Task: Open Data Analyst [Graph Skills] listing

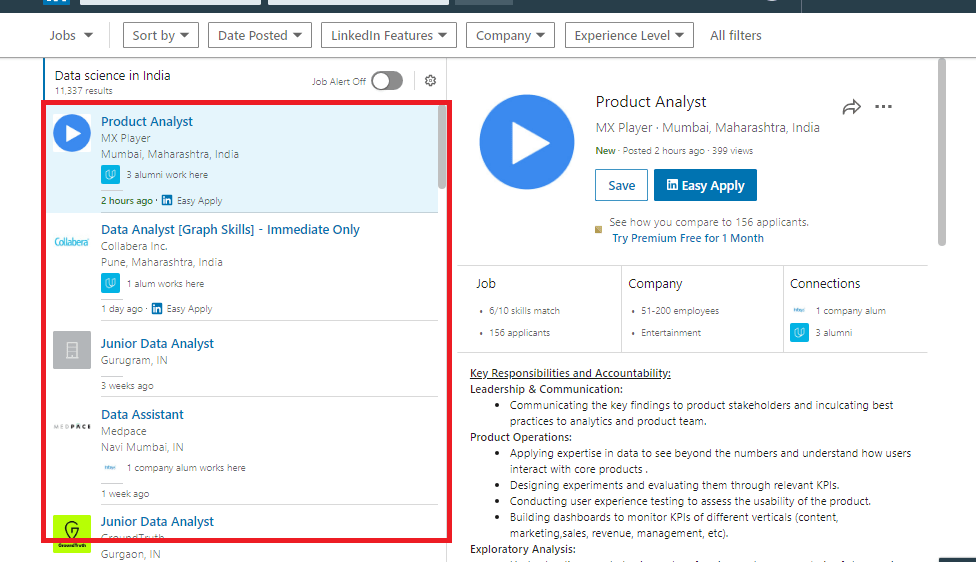Action: click(230, 230)
